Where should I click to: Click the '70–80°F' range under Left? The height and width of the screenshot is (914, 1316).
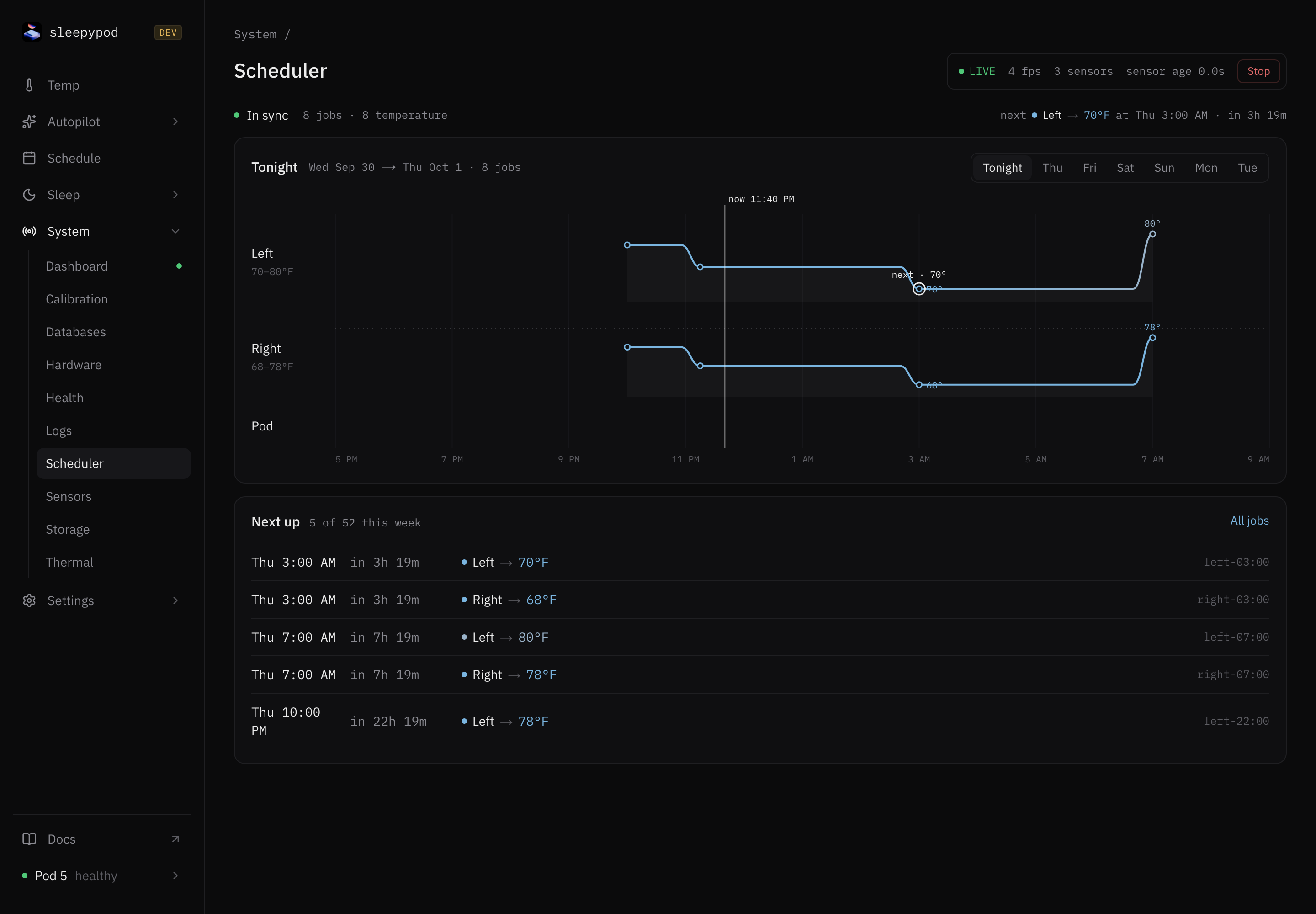[272, 271]
